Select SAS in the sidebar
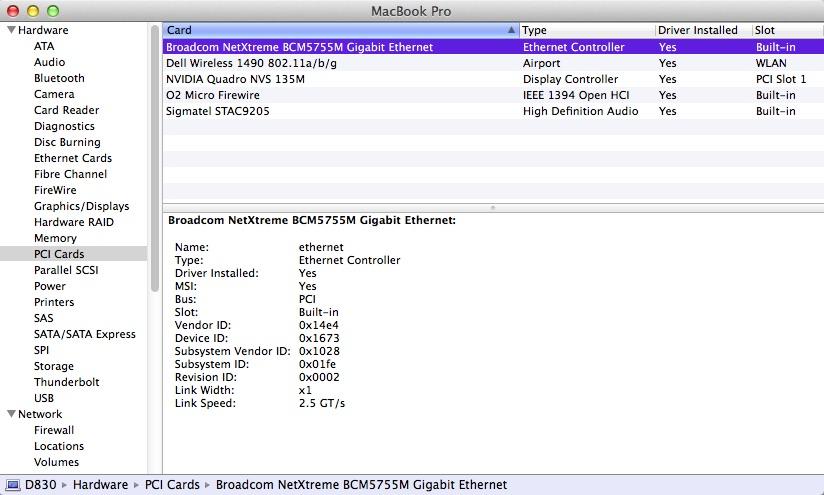Image resolution: width=824 pixels, height=495 pixels. (x=44, y=318)
